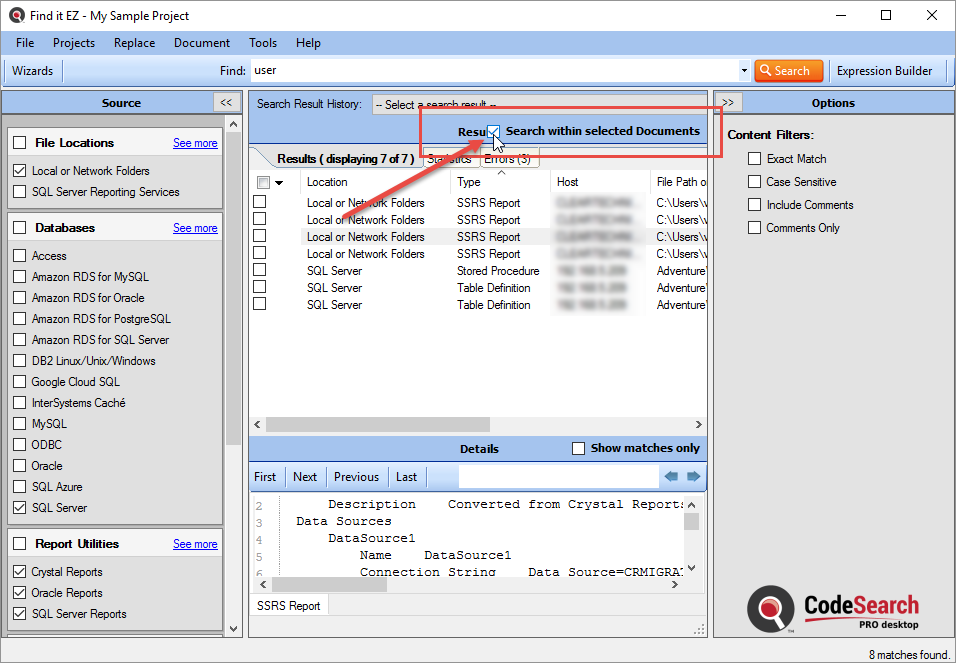Enable SQL Server Reporting Services source
956x663 pixels.
pyautogui.click(x=20, y=192)
